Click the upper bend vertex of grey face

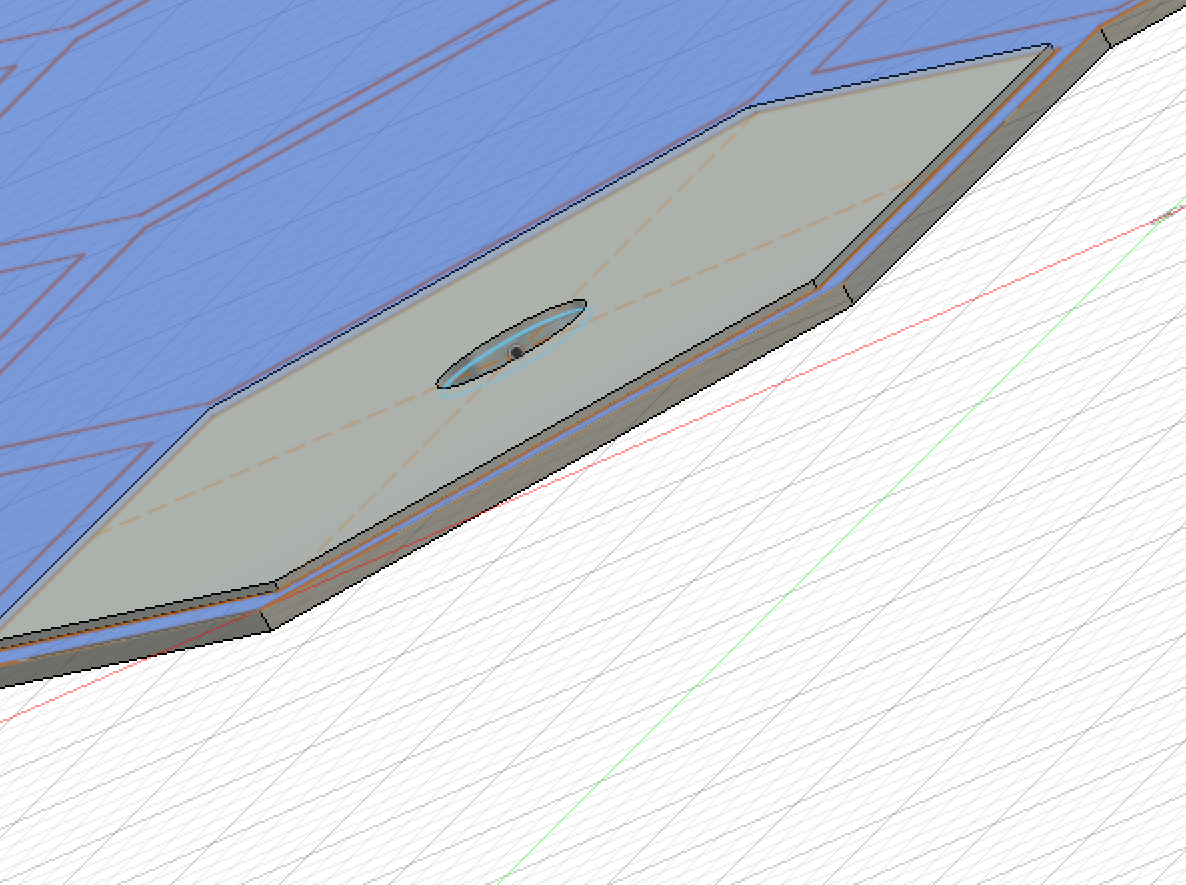[x=755, y=106]
